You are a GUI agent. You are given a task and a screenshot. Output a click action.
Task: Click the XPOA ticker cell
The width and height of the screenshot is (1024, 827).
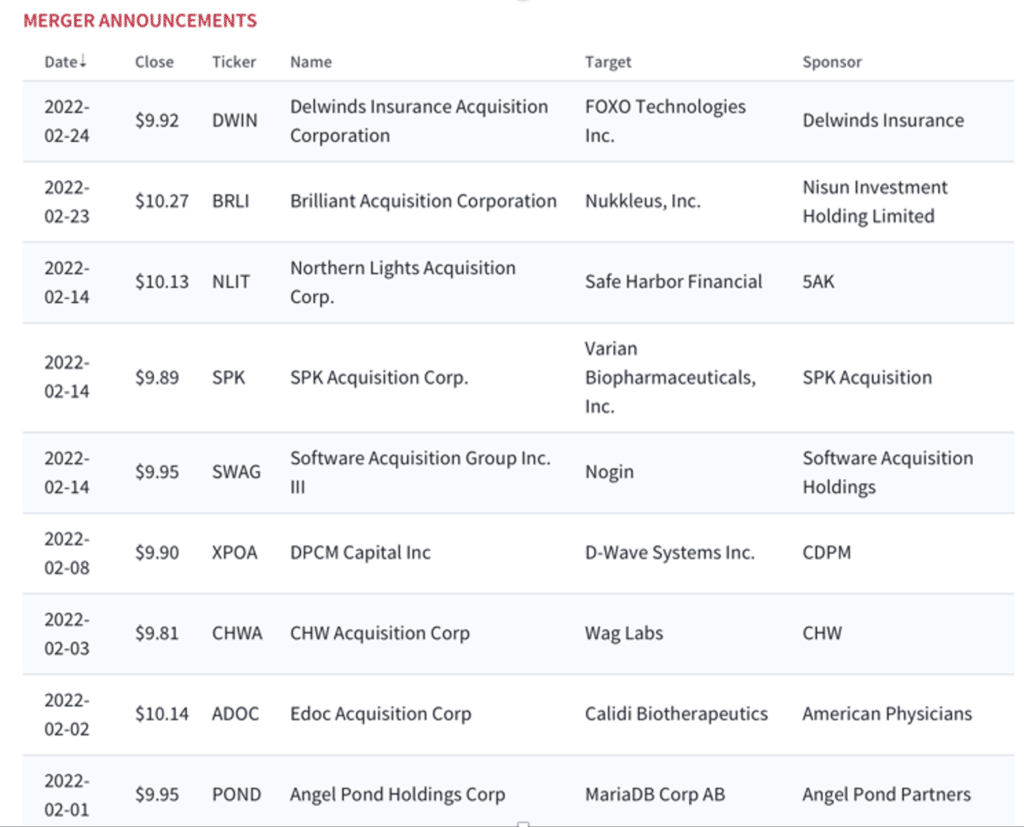coord(234,553)
